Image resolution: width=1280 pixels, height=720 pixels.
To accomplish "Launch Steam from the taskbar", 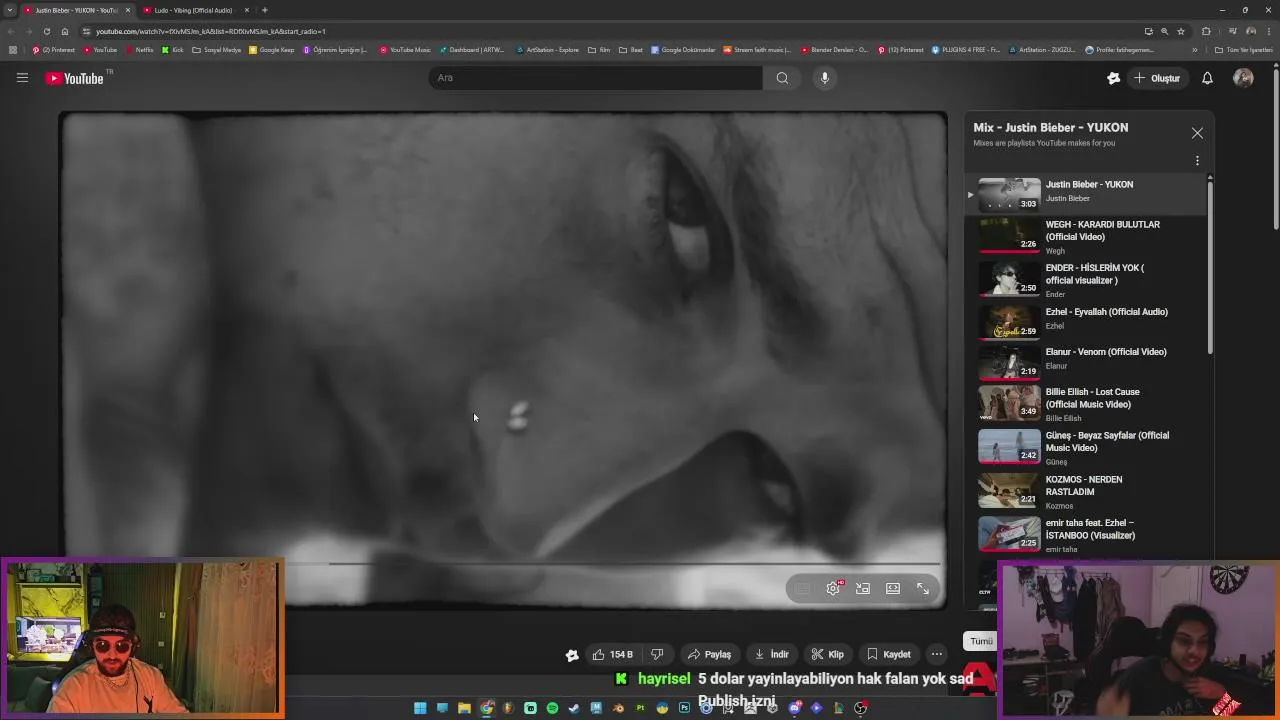I will [574, 708].
